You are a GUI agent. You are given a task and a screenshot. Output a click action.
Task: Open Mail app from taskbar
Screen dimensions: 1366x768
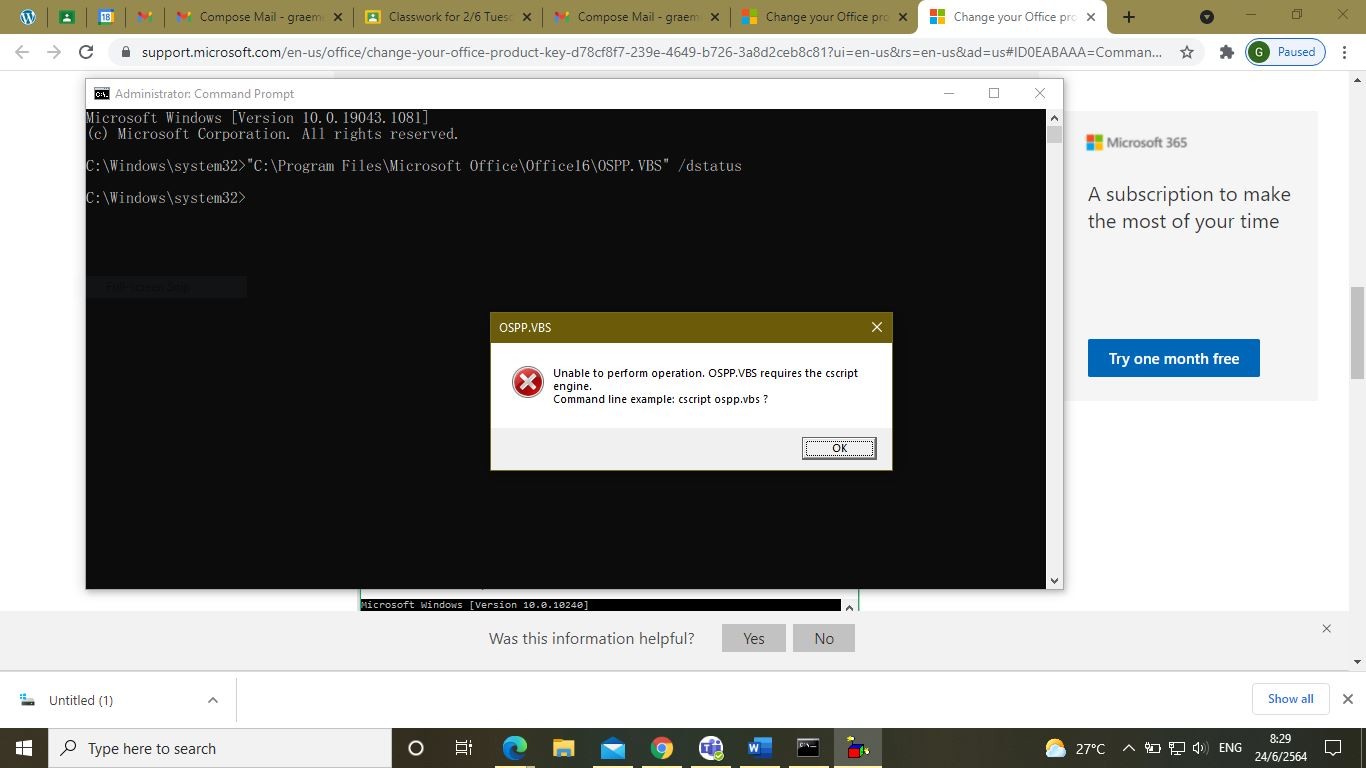click(612, 748)
